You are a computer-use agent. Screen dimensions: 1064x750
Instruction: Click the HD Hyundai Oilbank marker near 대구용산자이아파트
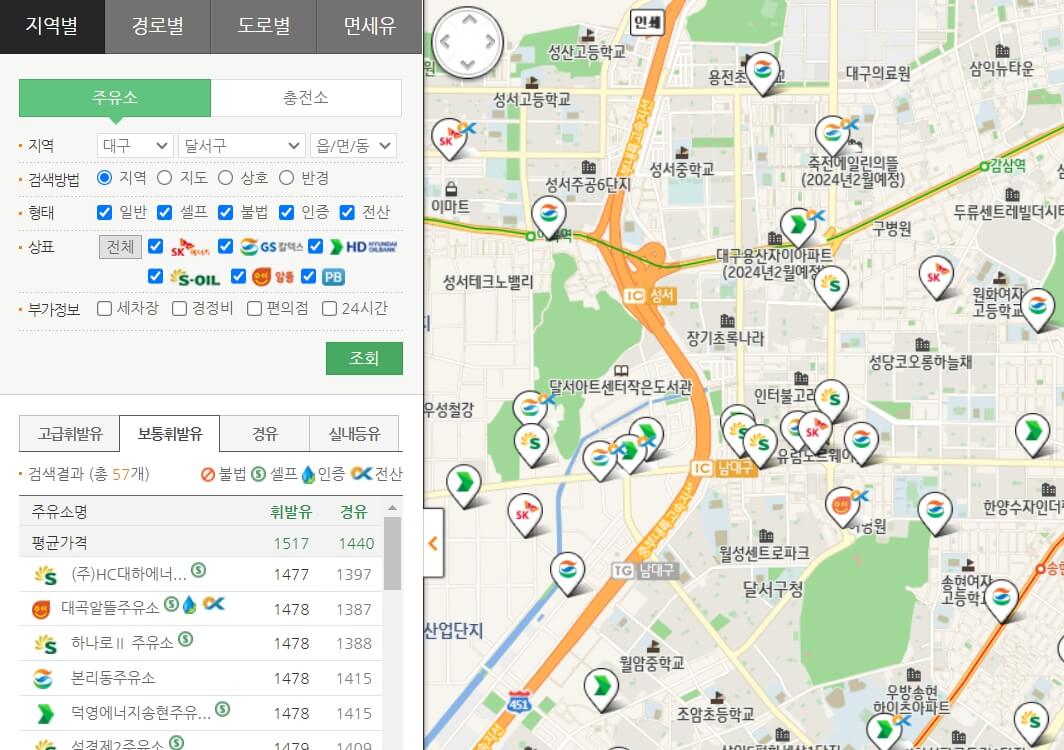click(797, 227)
